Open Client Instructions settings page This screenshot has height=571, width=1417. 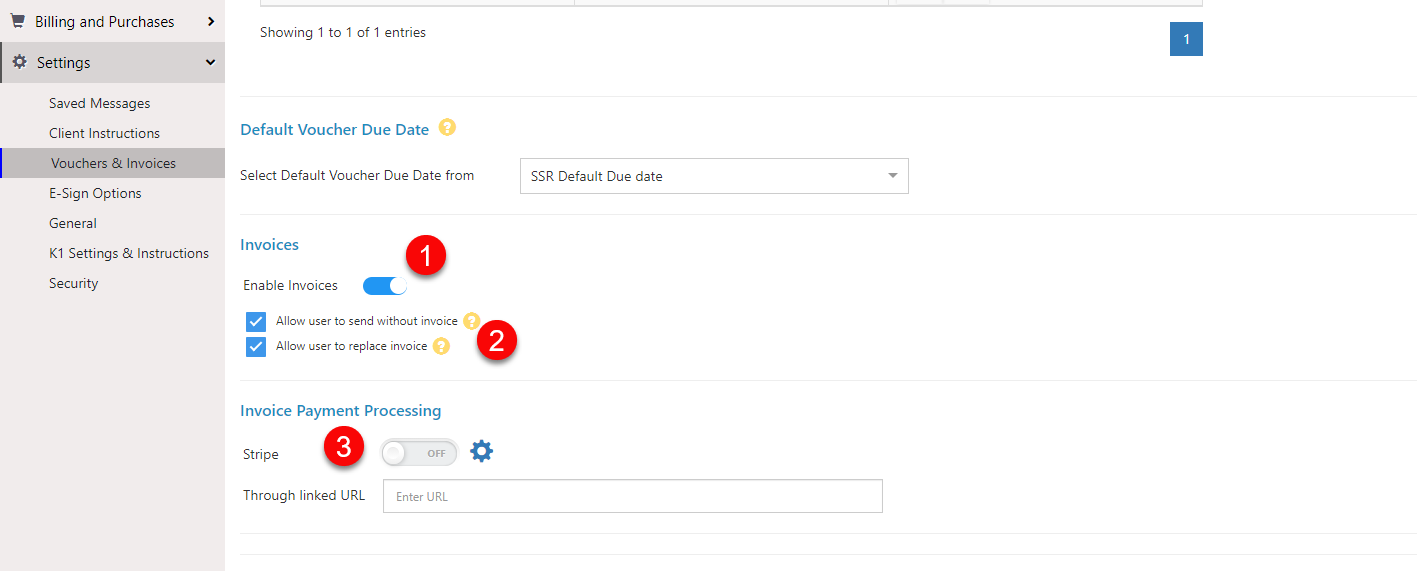point(105,133)
